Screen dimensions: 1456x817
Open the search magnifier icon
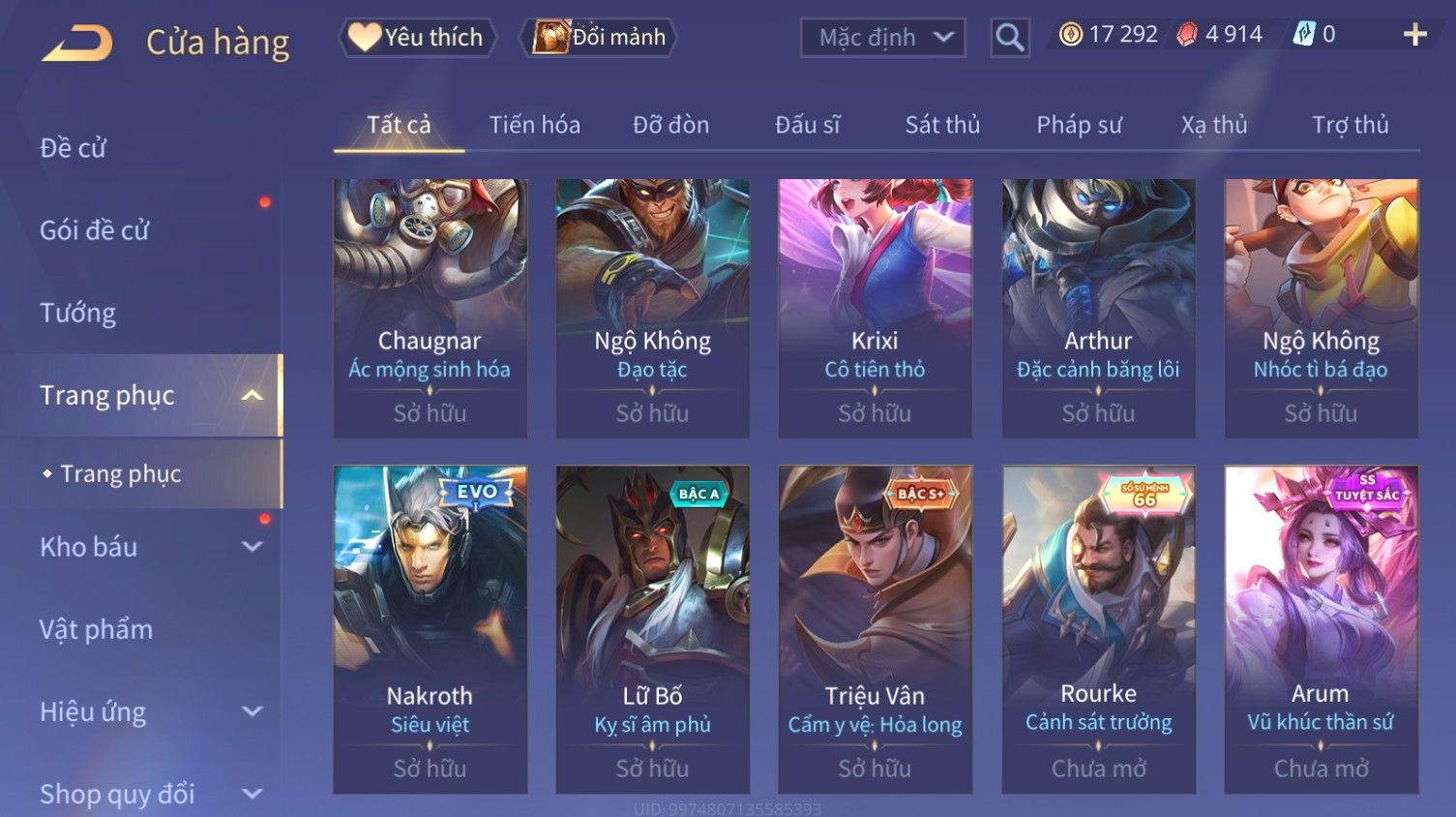point(1009,38)
